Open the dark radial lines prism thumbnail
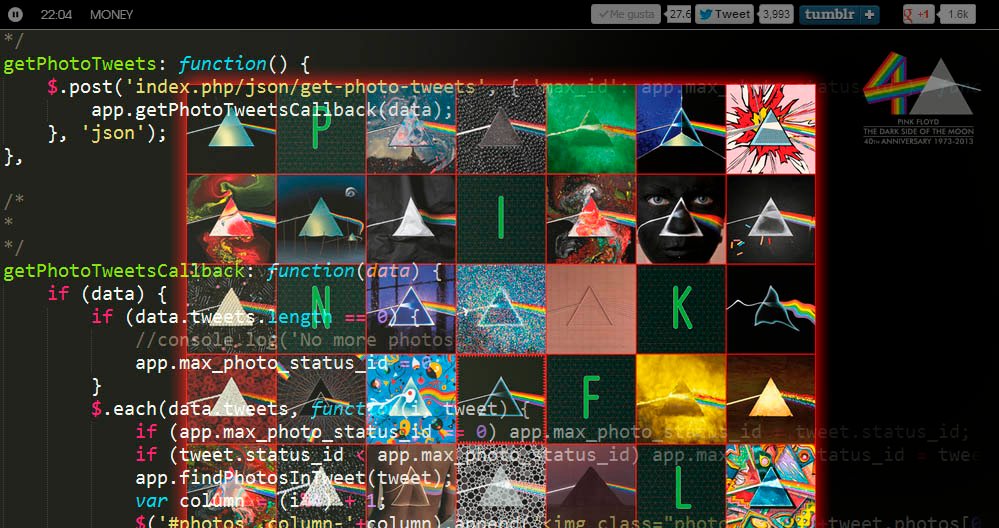999x528 pixels. pos(321,399)
